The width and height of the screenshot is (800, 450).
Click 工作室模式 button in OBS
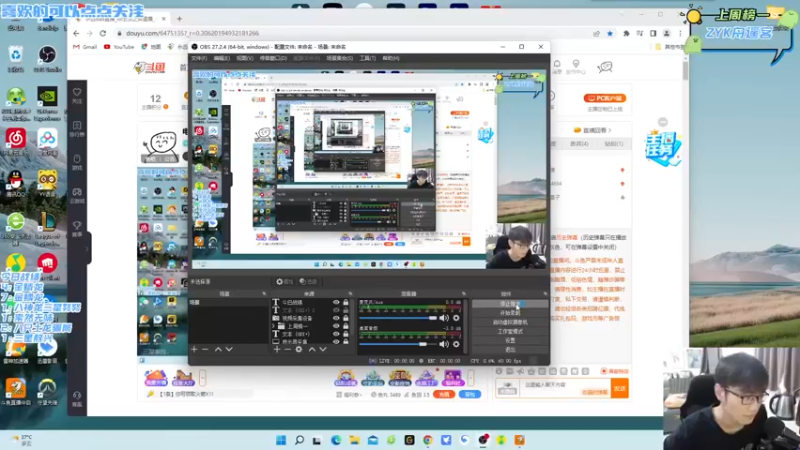(510, 331)
